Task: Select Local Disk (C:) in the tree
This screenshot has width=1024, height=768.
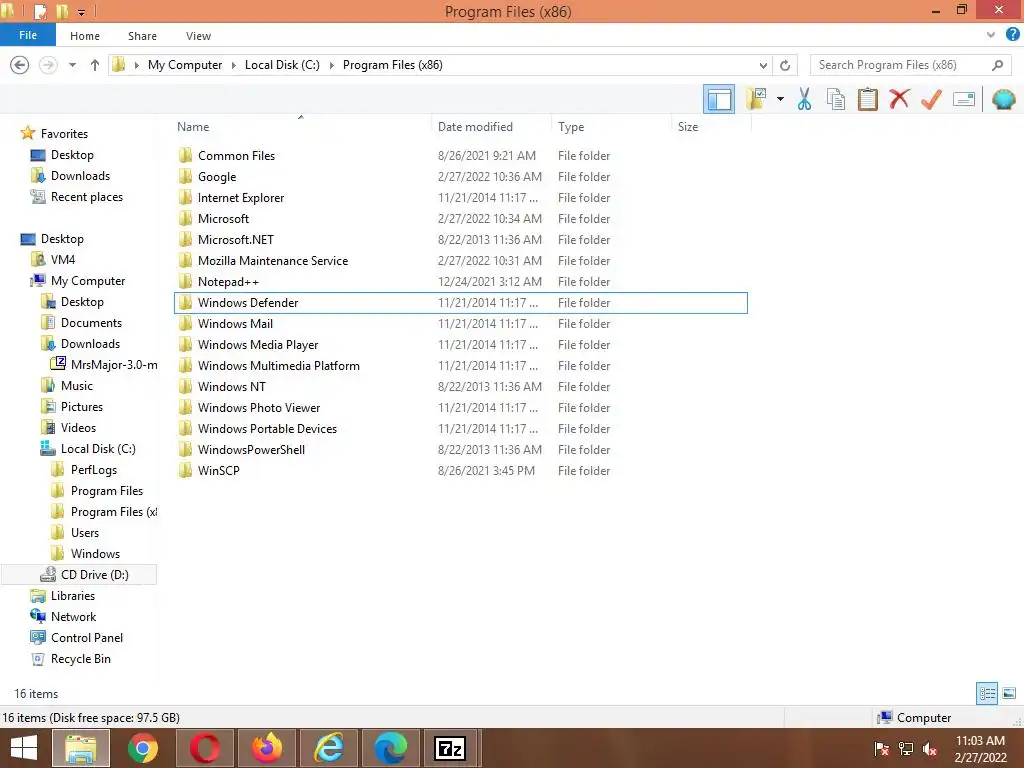Action: (x=98, y=449)
